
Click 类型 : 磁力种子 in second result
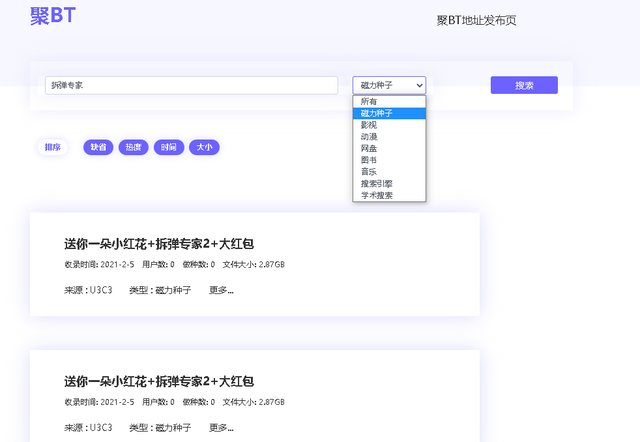tap(160, 428)
